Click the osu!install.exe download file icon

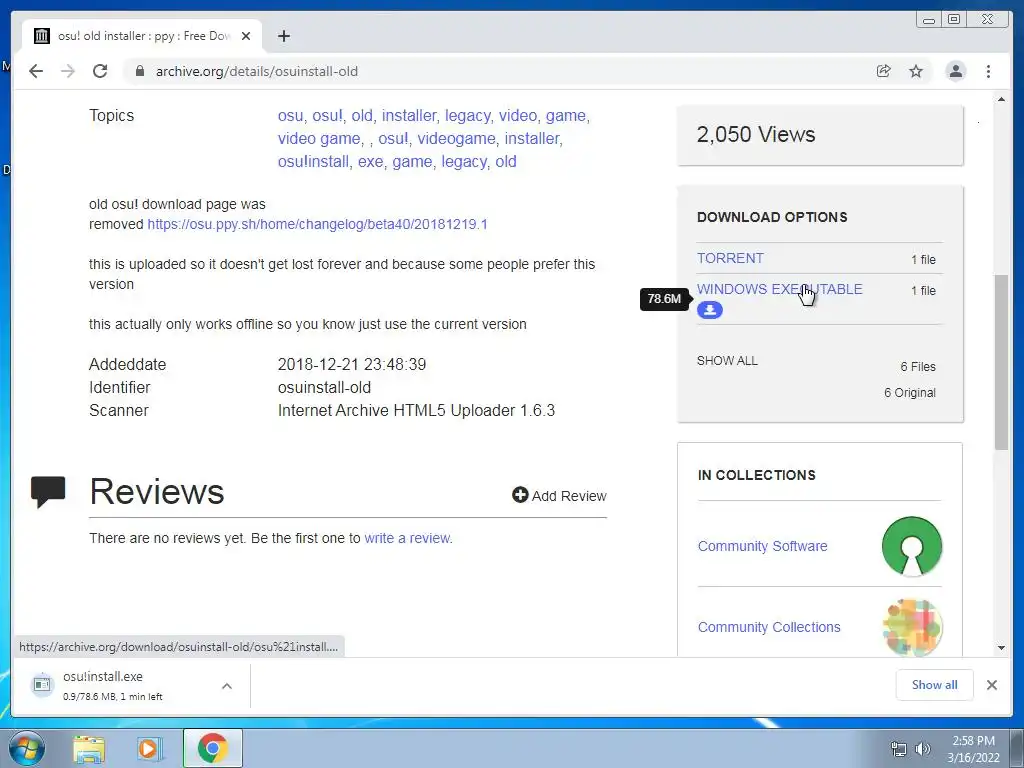(42, 684)
